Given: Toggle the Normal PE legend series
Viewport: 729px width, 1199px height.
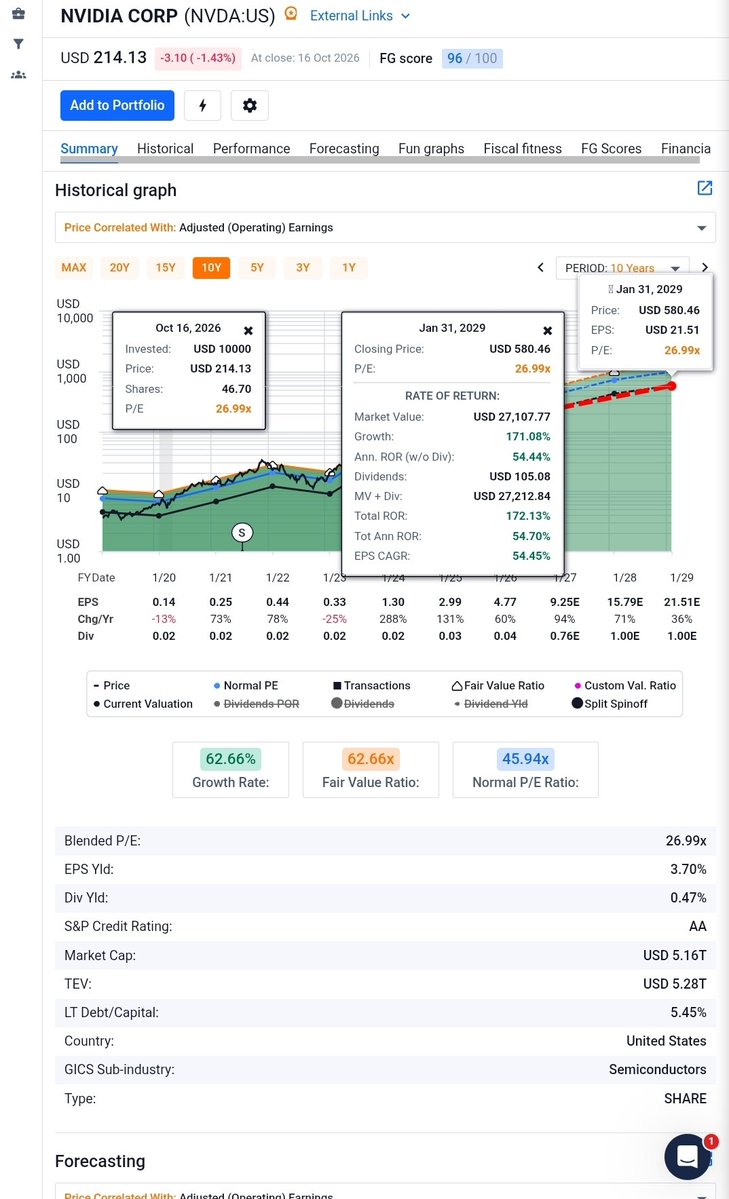Looking at the screenshot, I should 246,685.
